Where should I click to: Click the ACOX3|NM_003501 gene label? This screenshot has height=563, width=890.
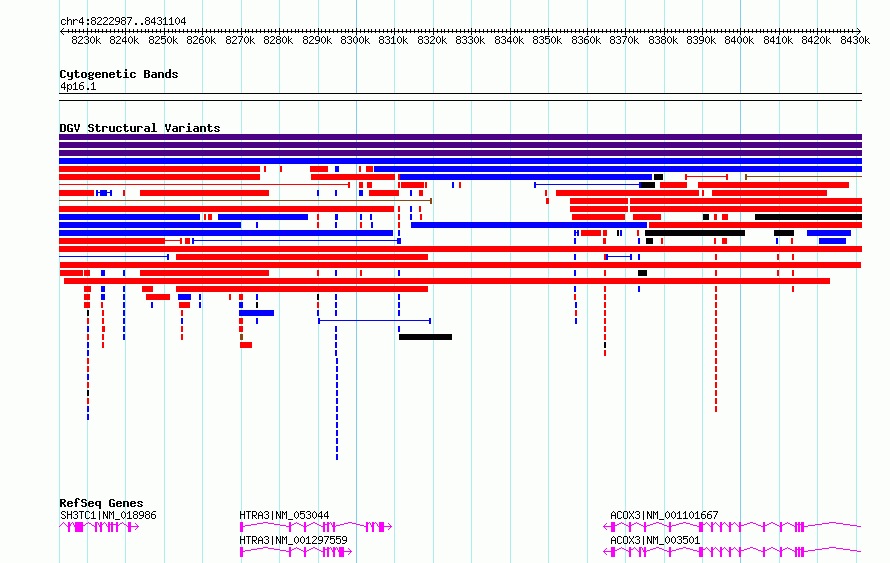(655, 540)
